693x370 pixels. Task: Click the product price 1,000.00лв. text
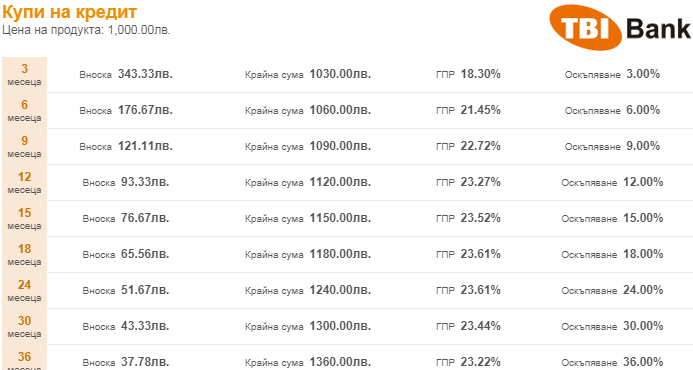pyautogui.click(x=139, y=31)
